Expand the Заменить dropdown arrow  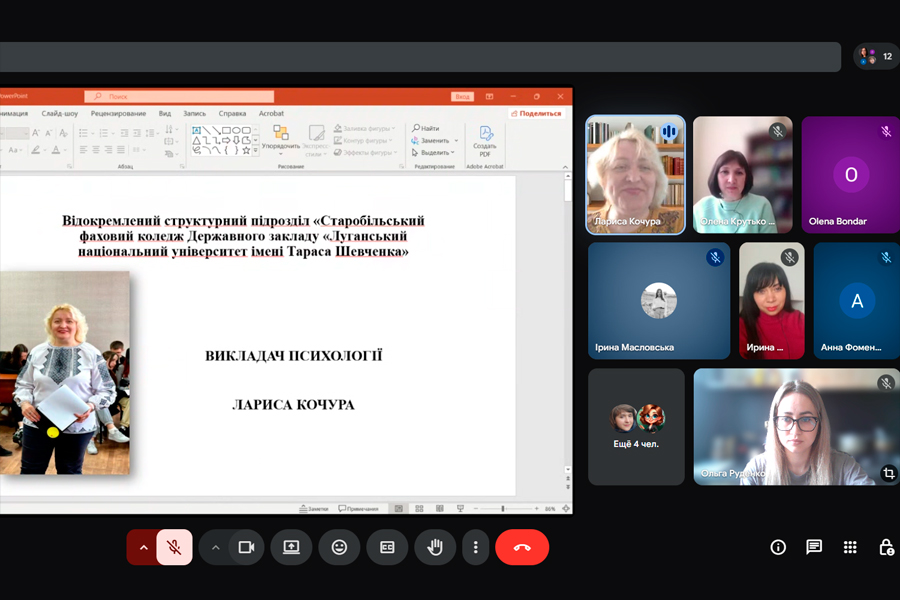[x=456, y=141]
